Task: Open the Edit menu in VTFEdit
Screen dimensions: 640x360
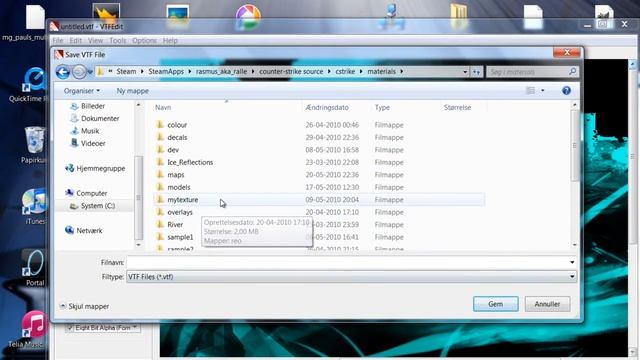Action: 76,40
